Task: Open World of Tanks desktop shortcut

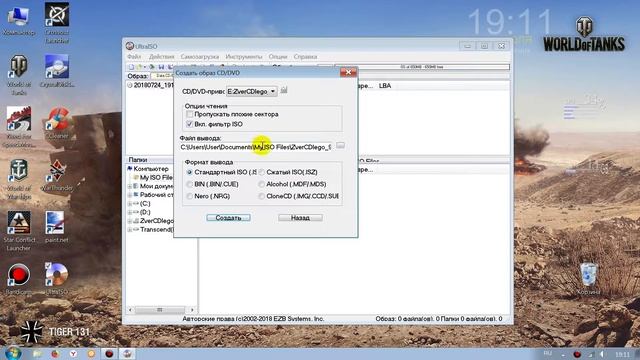Action: click(18, 75)
